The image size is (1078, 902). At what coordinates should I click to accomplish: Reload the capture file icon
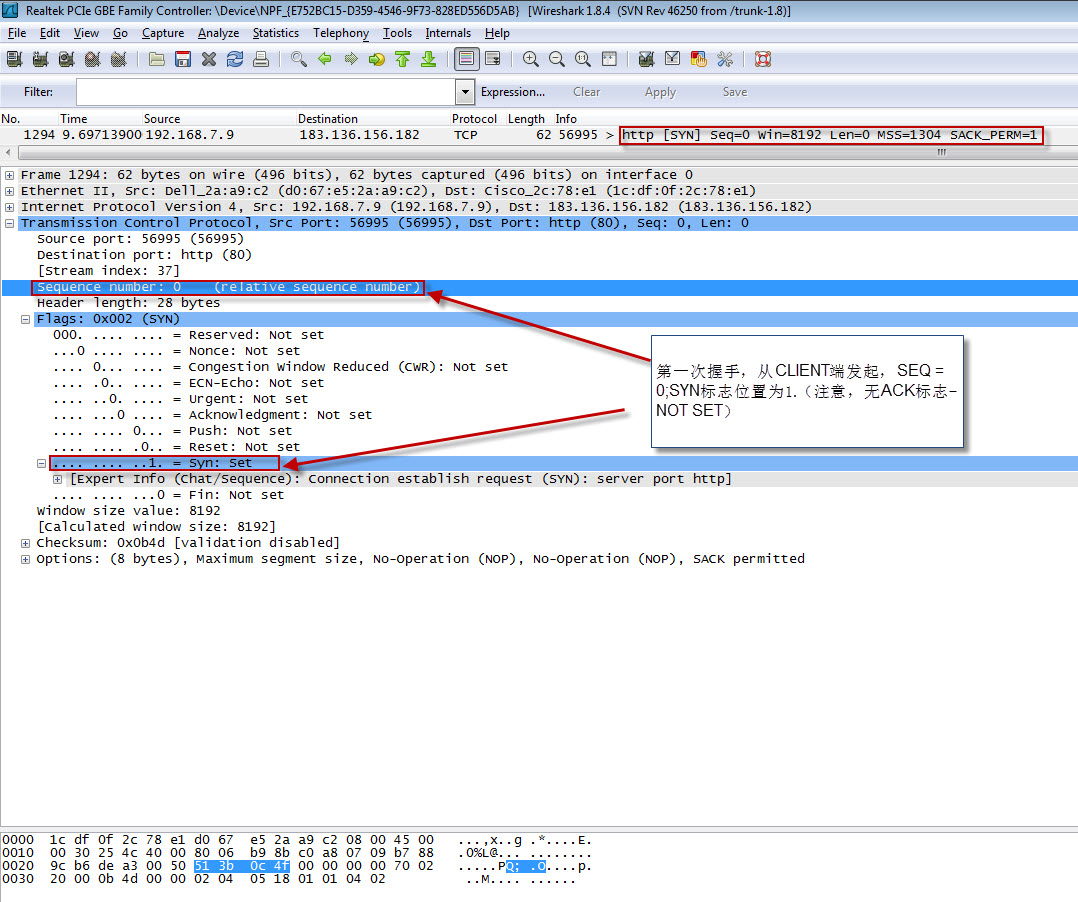tap(235, 59)
